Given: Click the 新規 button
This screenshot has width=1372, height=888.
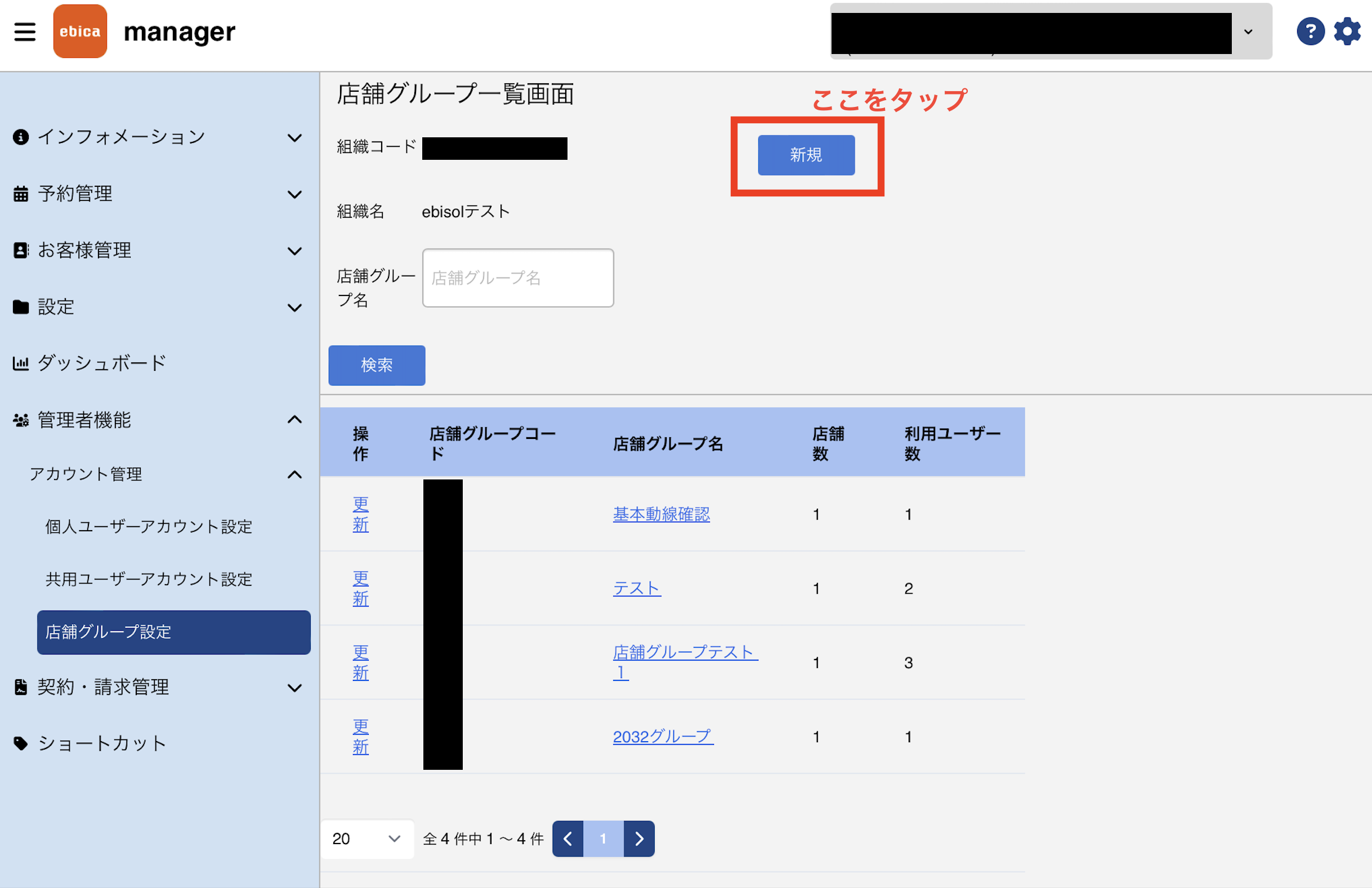Looking at the screenshot, I should pos(806,155).
